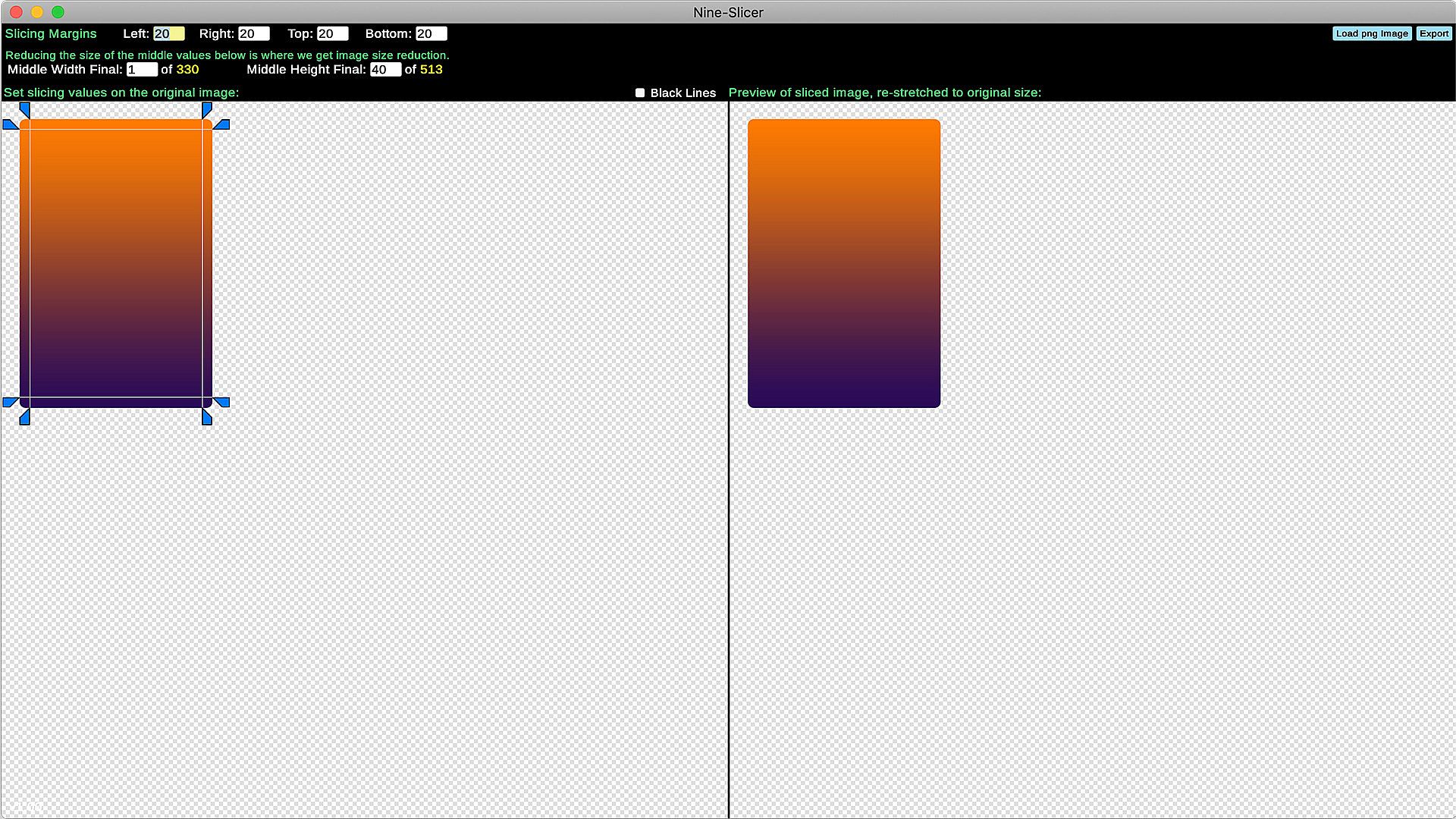Click the bottom-right vertical slice handle below the image
The width and height of the screenshot is (1456, 819).
click(x=206, y=417)
